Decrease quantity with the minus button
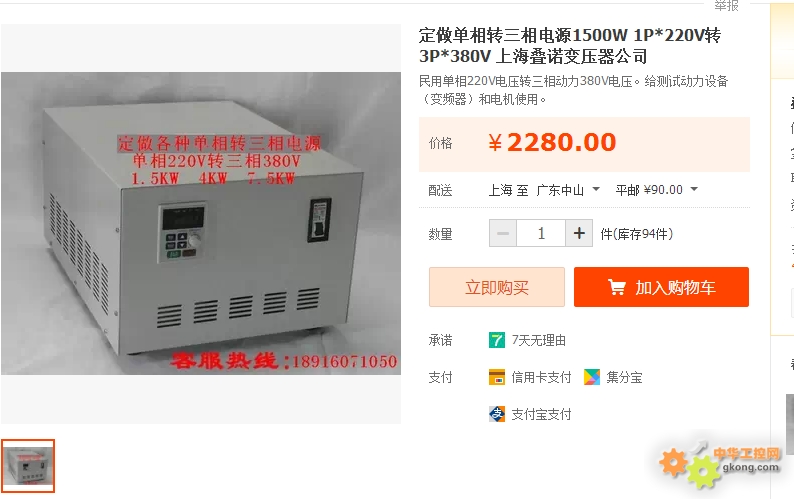This screenshot has width=794, height=499. click(503, 234)
